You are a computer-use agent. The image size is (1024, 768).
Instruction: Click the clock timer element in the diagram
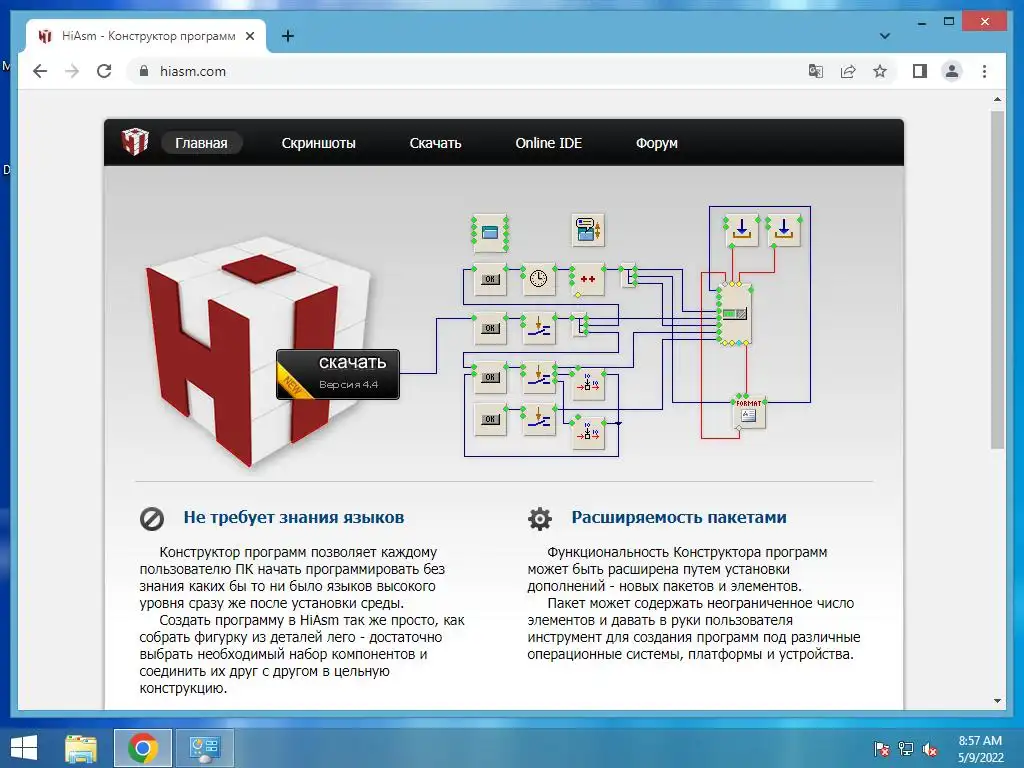point(539,279)
